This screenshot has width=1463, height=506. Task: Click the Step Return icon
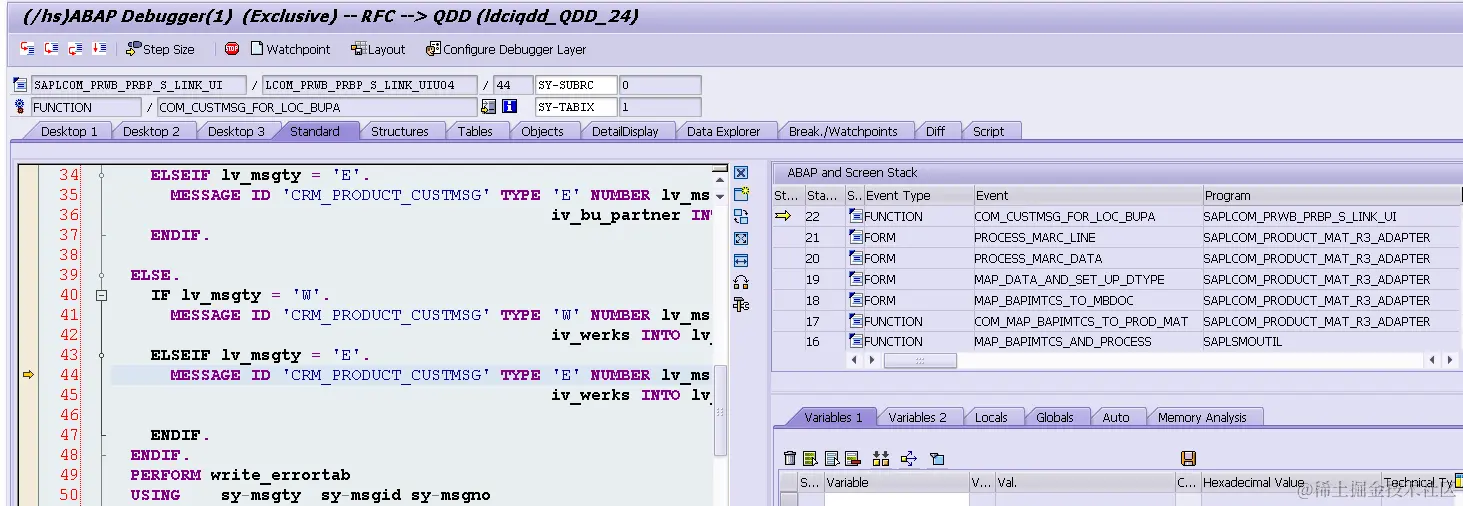pos(75,48)
